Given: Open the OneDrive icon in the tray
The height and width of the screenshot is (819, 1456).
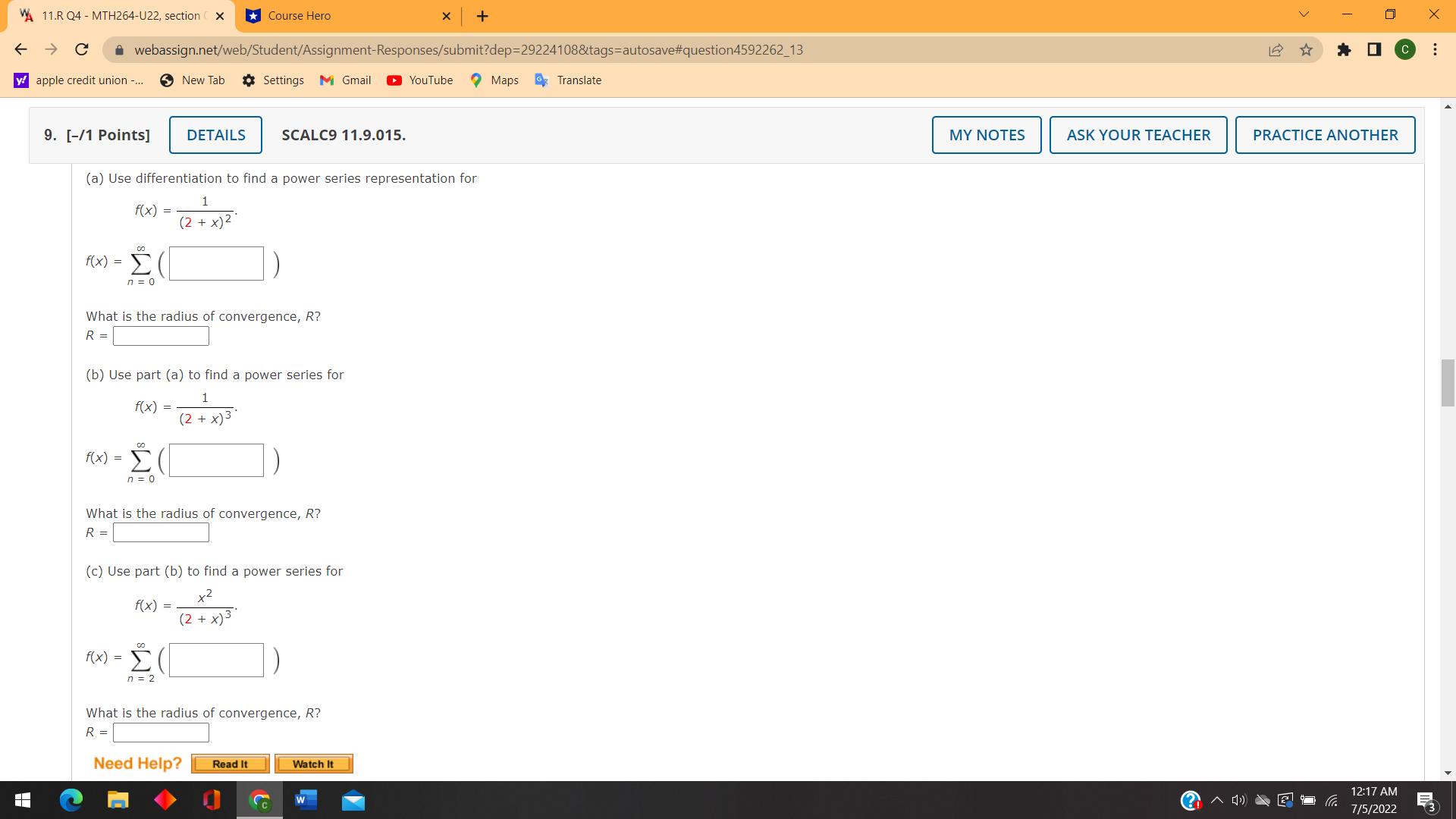Looking at the screenshot, I should click(x=1262, y=800).
